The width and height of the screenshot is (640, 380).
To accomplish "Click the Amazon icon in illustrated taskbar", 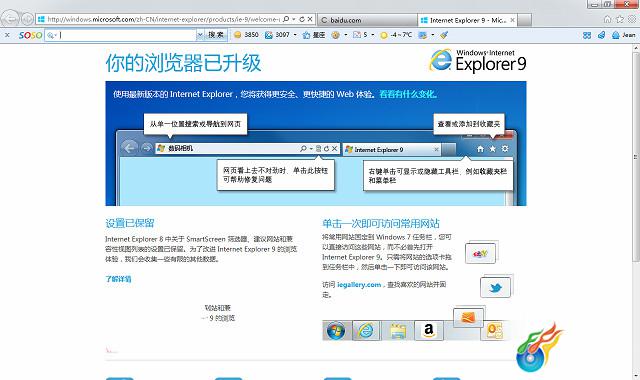I will [429, 330].
